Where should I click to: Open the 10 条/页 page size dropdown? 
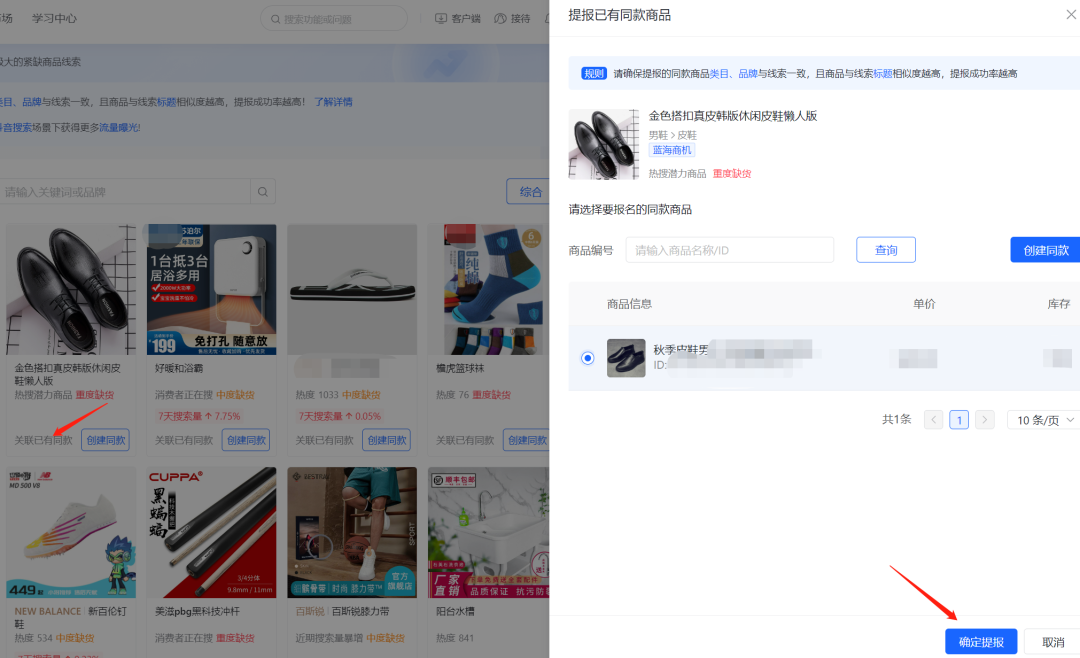point(1043,420)
